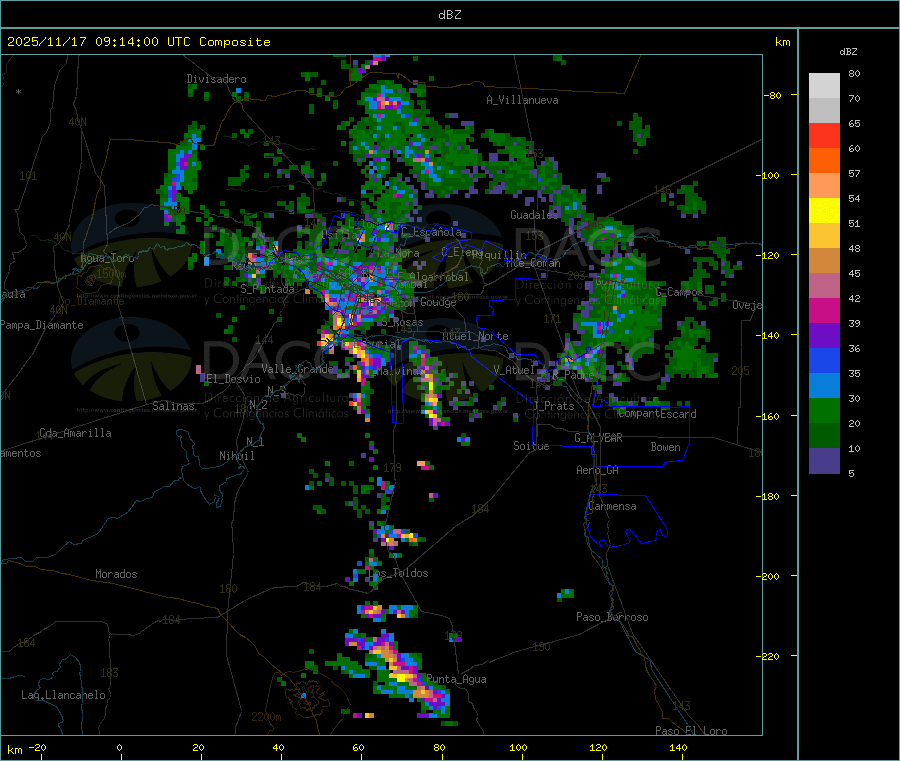Click the Divisadero place label
This screenshot has height=761, width=900.
(x=216, y=79)
